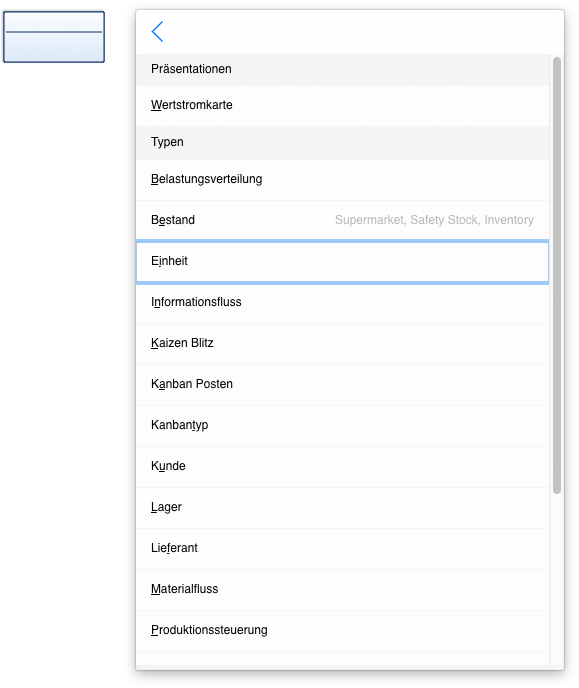Select the Kanban Posten entry
579x688 pixels.
tap(342, 384)
